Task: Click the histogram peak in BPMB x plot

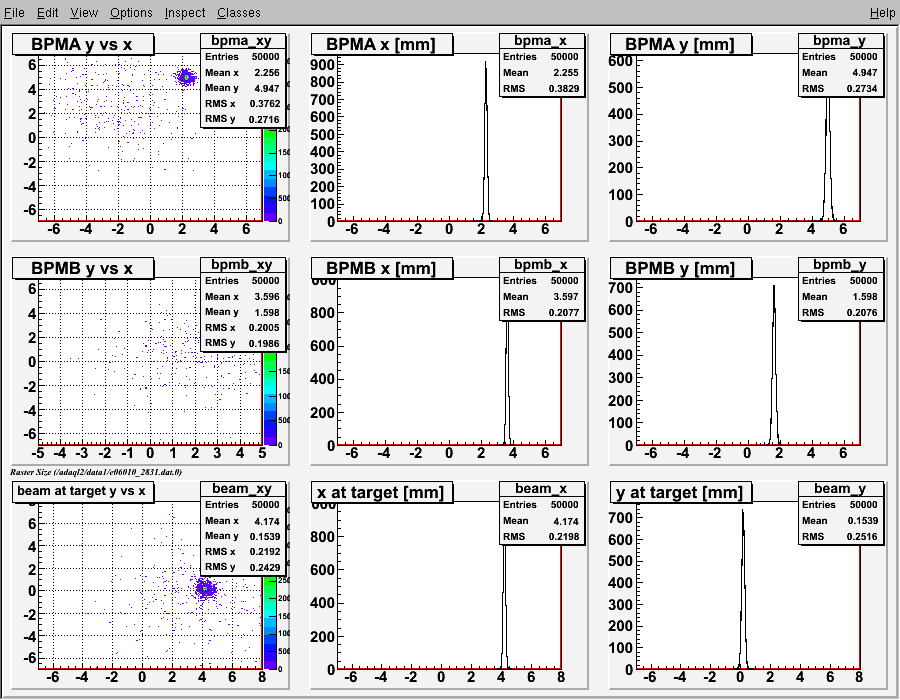Action: click(507, 383)
